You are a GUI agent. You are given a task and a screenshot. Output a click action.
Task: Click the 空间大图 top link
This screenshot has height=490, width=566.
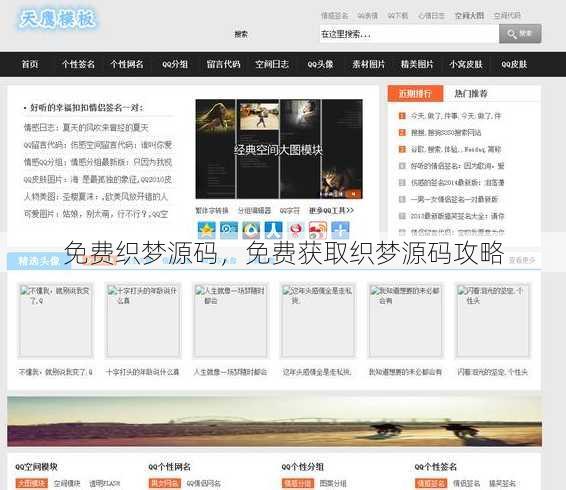pos(469,16)
